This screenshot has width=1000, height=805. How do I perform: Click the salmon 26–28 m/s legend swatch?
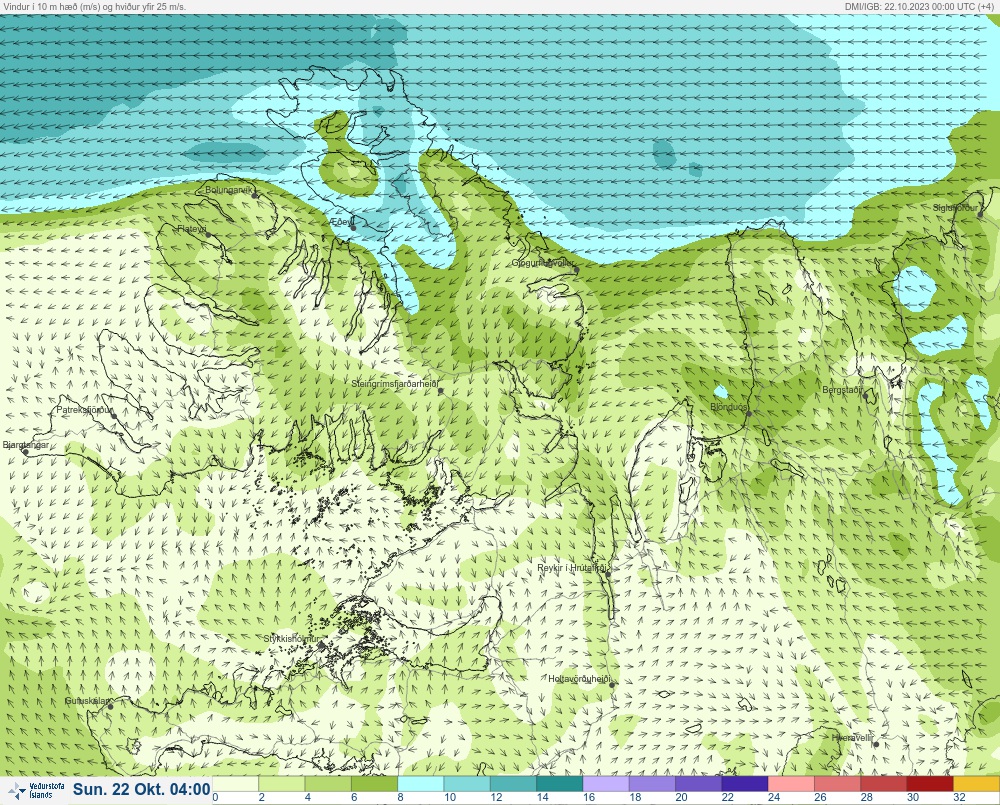point(837,784)
